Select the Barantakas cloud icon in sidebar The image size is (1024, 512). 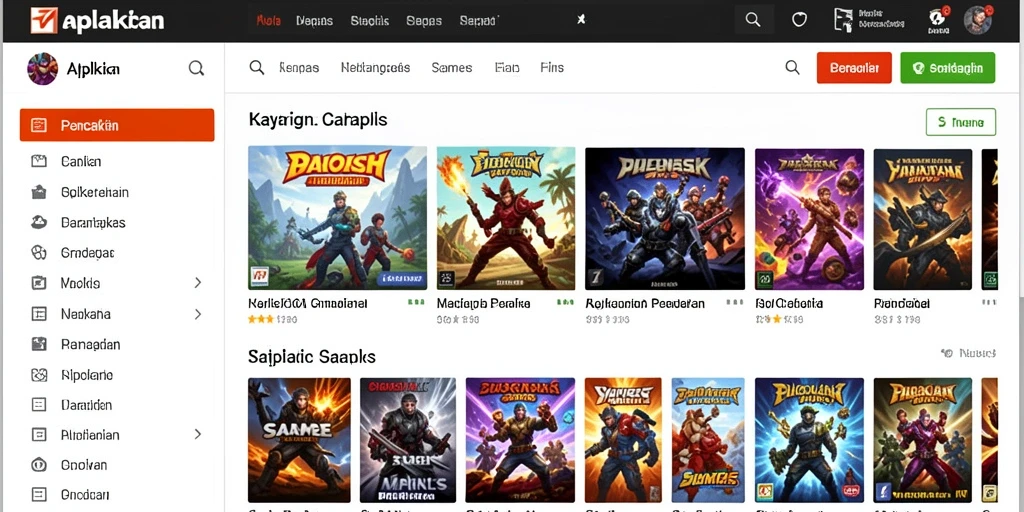(x=39, y=222)
